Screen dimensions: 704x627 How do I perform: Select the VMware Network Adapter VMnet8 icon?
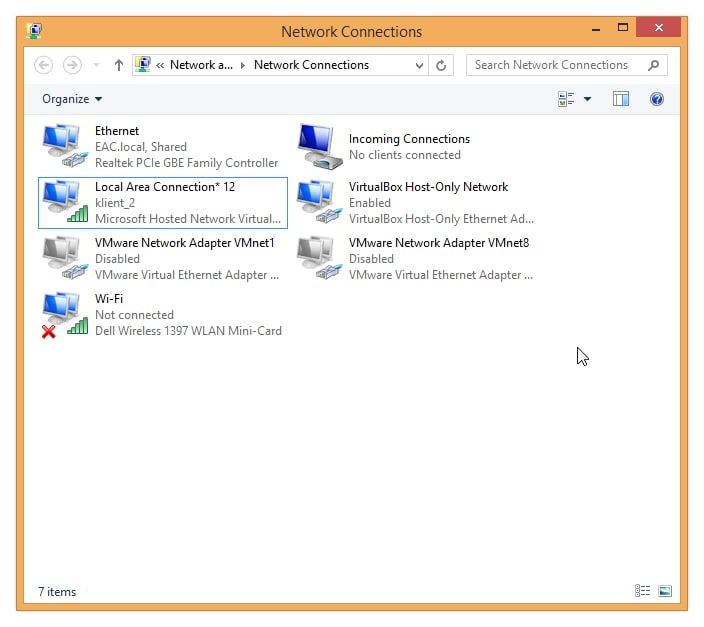click(319, 258)
